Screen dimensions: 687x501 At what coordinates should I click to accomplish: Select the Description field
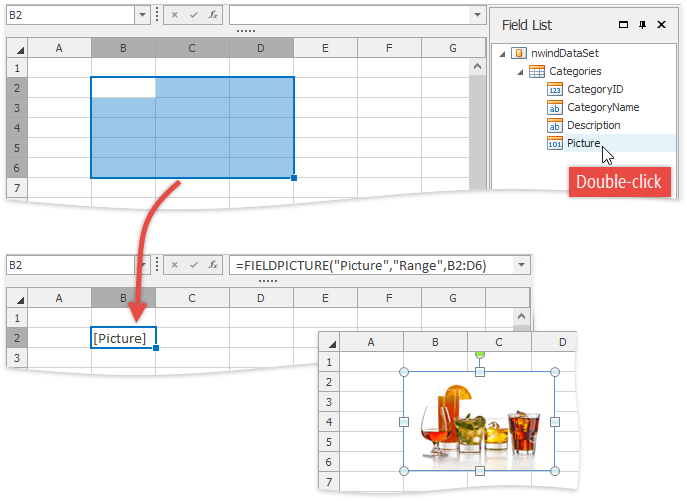coord(594,125)
